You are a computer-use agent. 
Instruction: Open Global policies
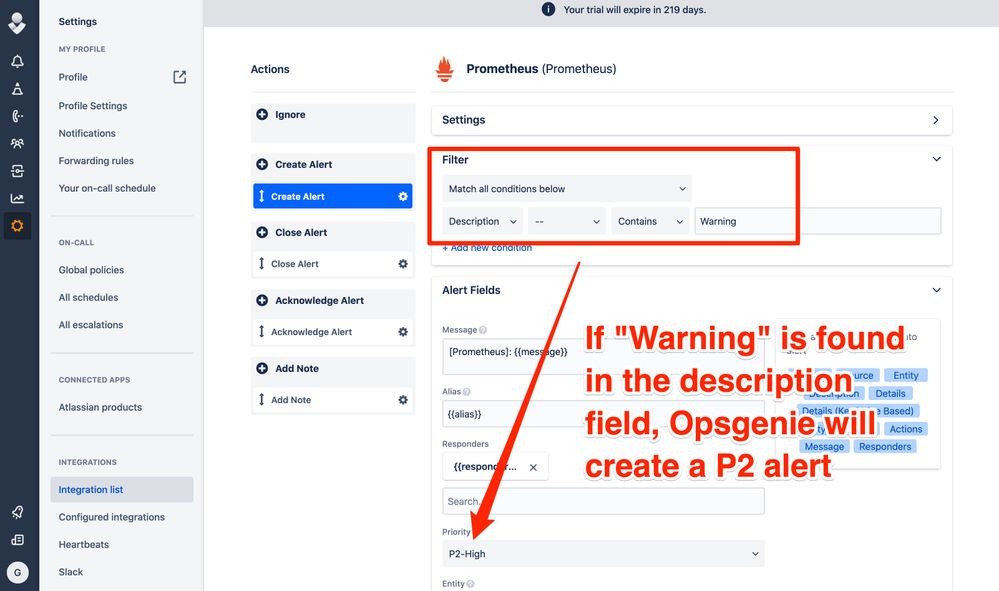click(x=91, y=270)
